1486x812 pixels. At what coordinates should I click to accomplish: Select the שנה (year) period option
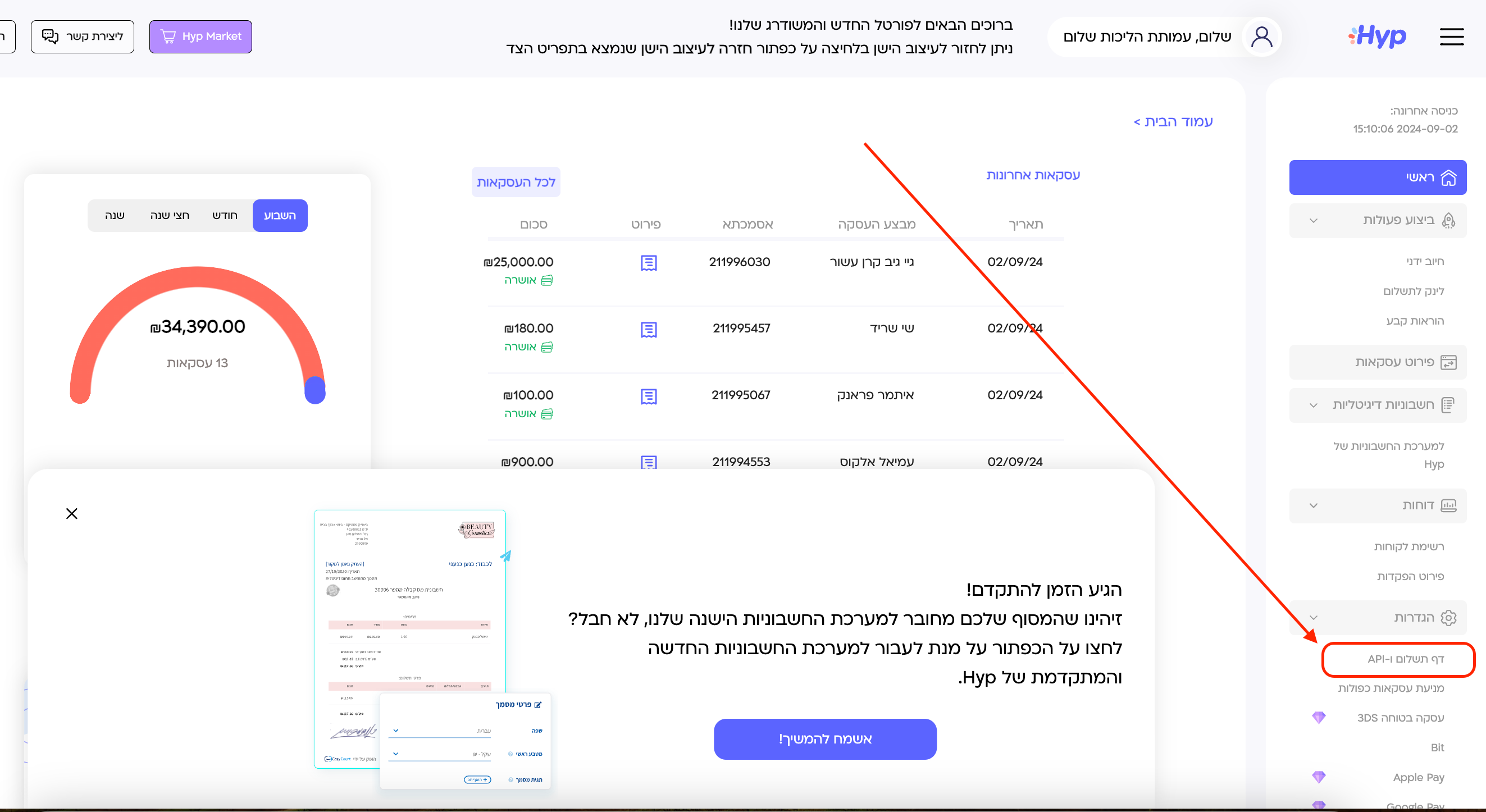115,216
